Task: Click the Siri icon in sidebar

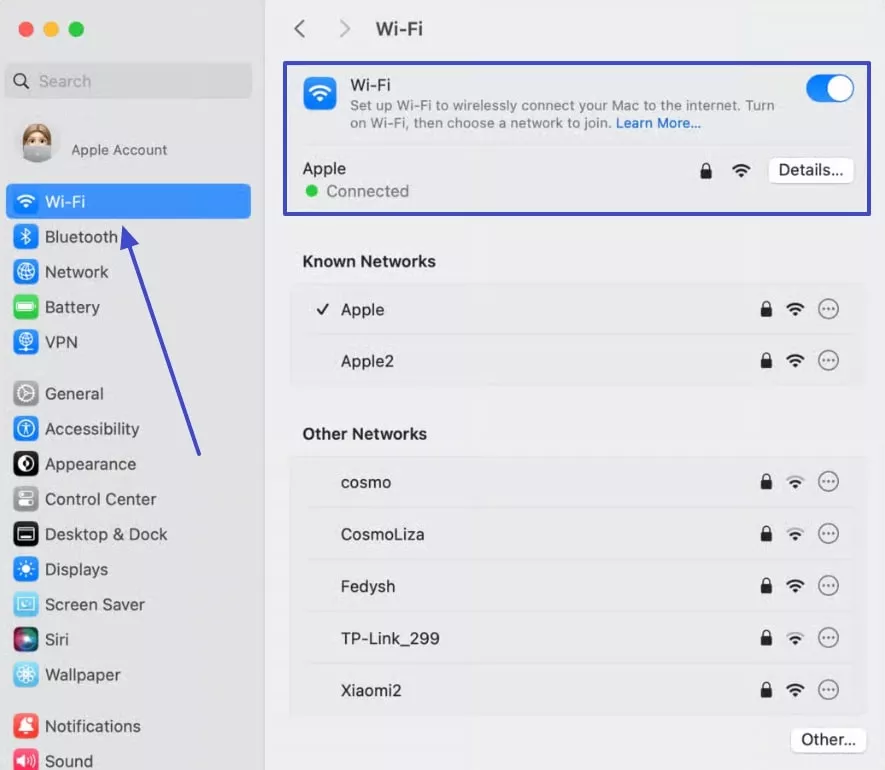Action: coord(26,640)
